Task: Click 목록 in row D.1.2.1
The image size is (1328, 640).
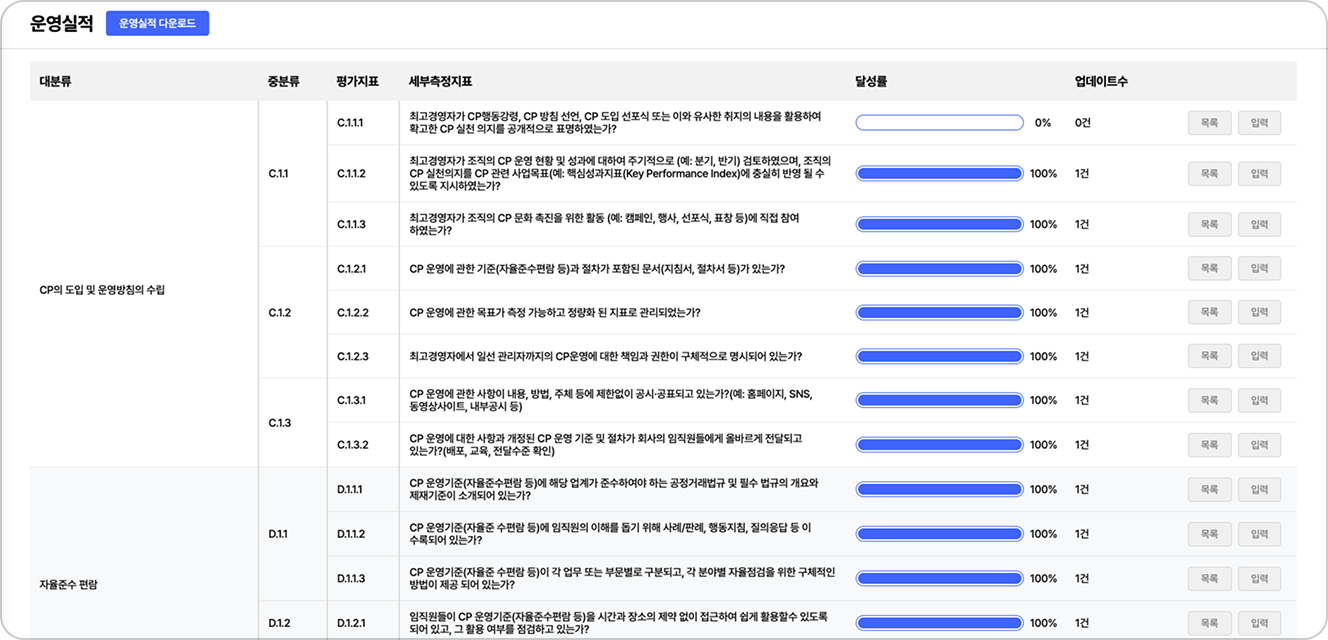Action: tap(1209, 623)
